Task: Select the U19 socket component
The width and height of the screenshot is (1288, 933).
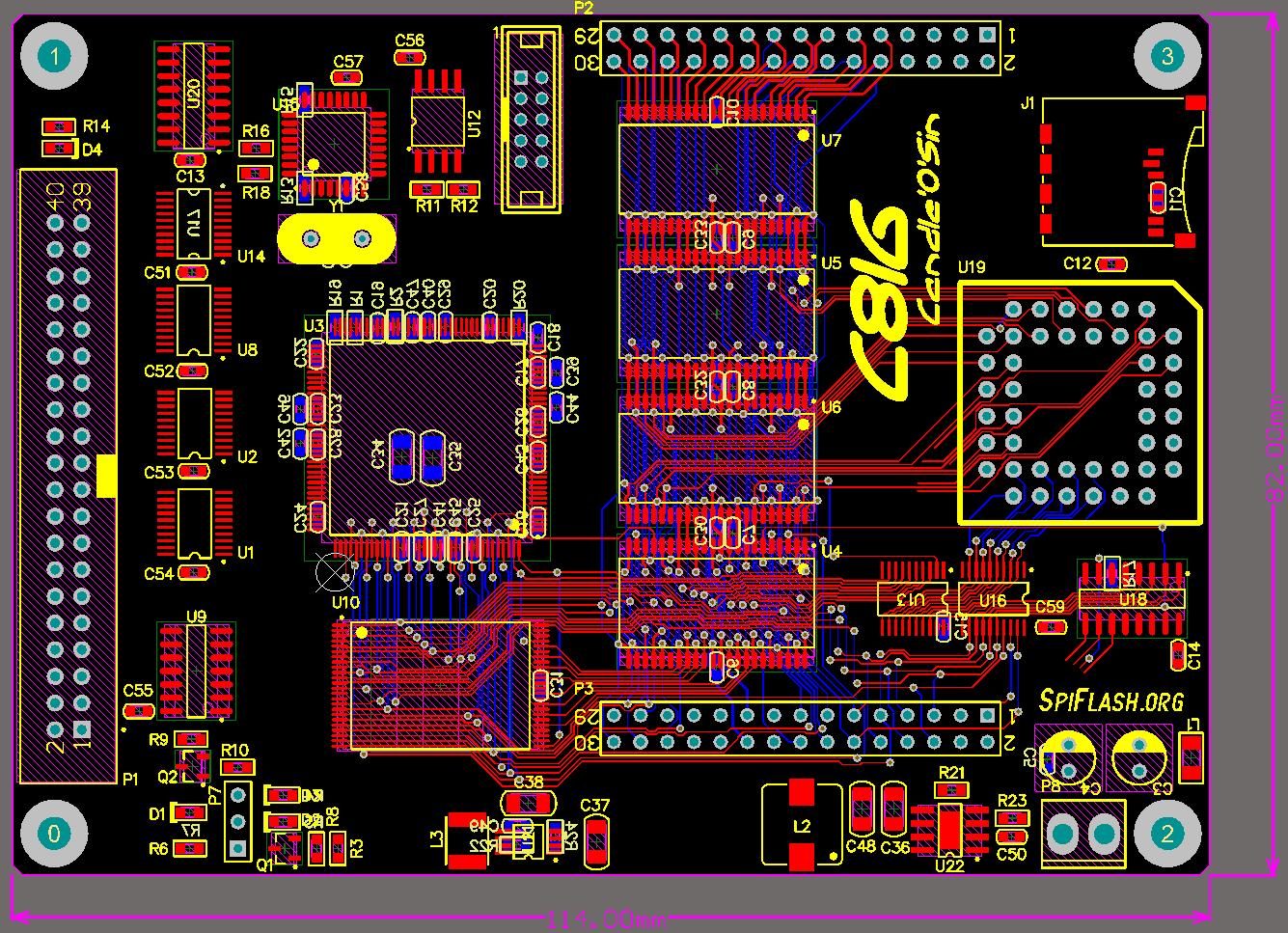Action: coord(1079,403)
